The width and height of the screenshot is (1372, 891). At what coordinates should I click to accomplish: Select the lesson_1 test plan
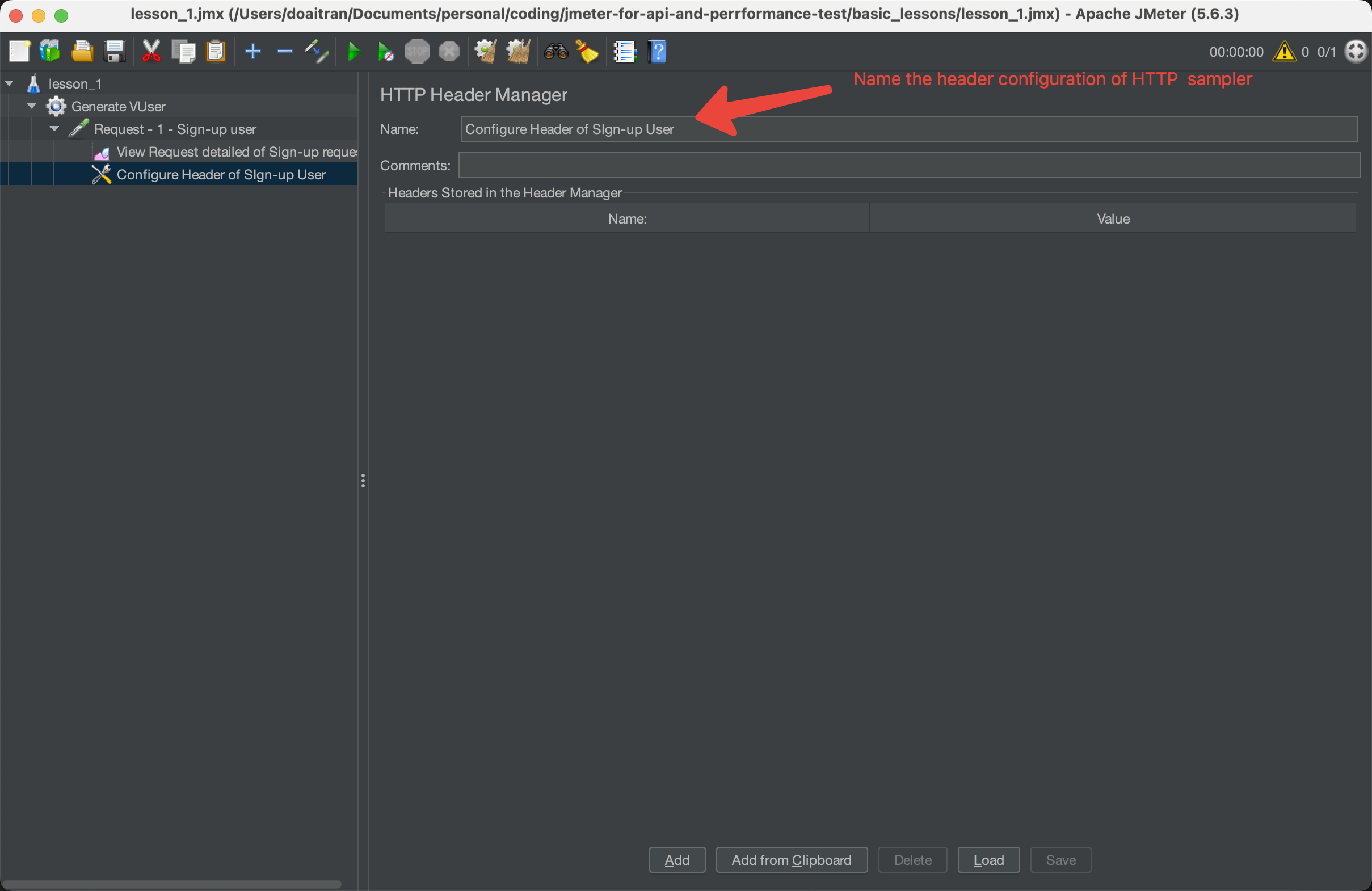[x=75, y=83]
